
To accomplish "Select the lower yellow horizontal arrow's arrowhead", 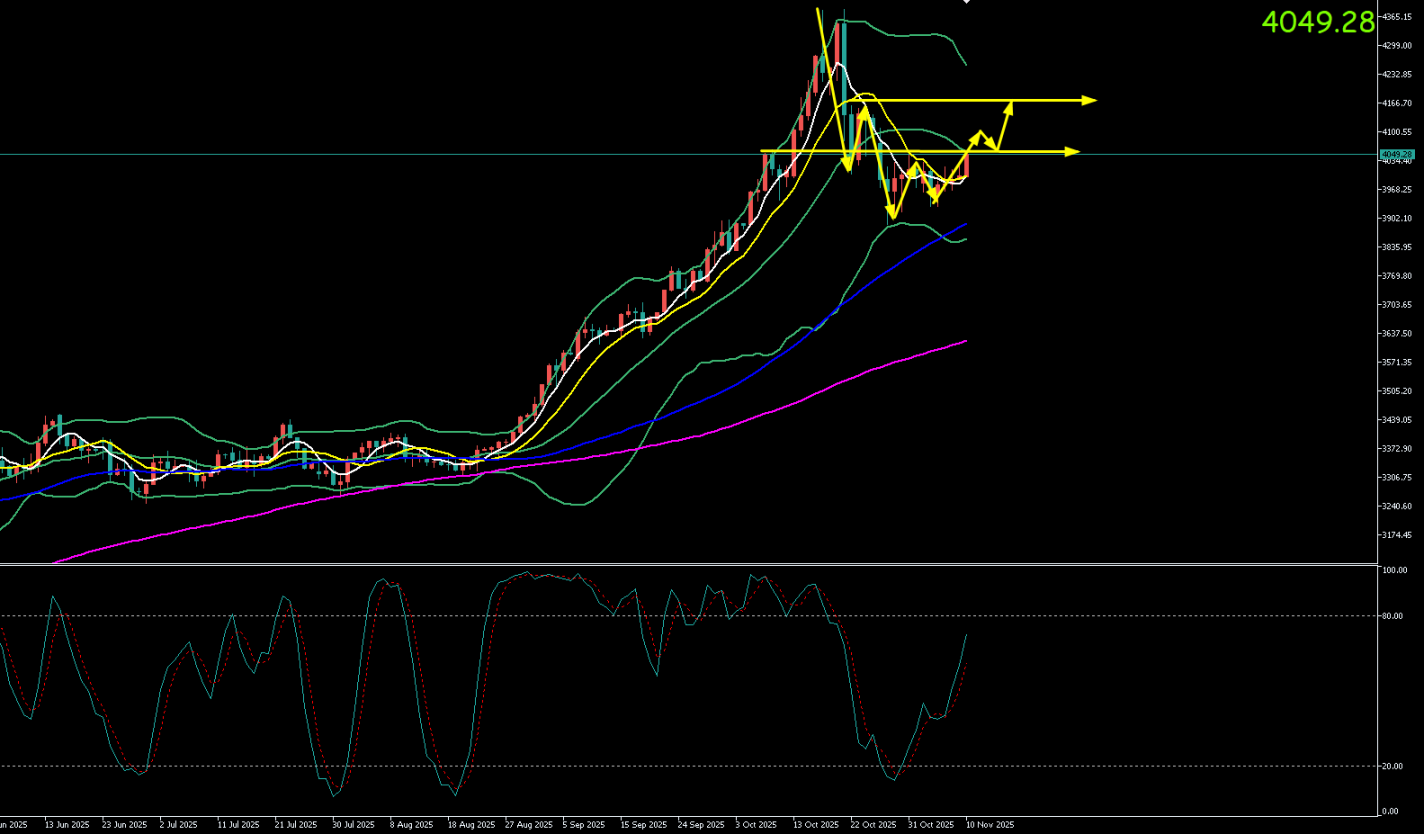I will coord(1074,151).
